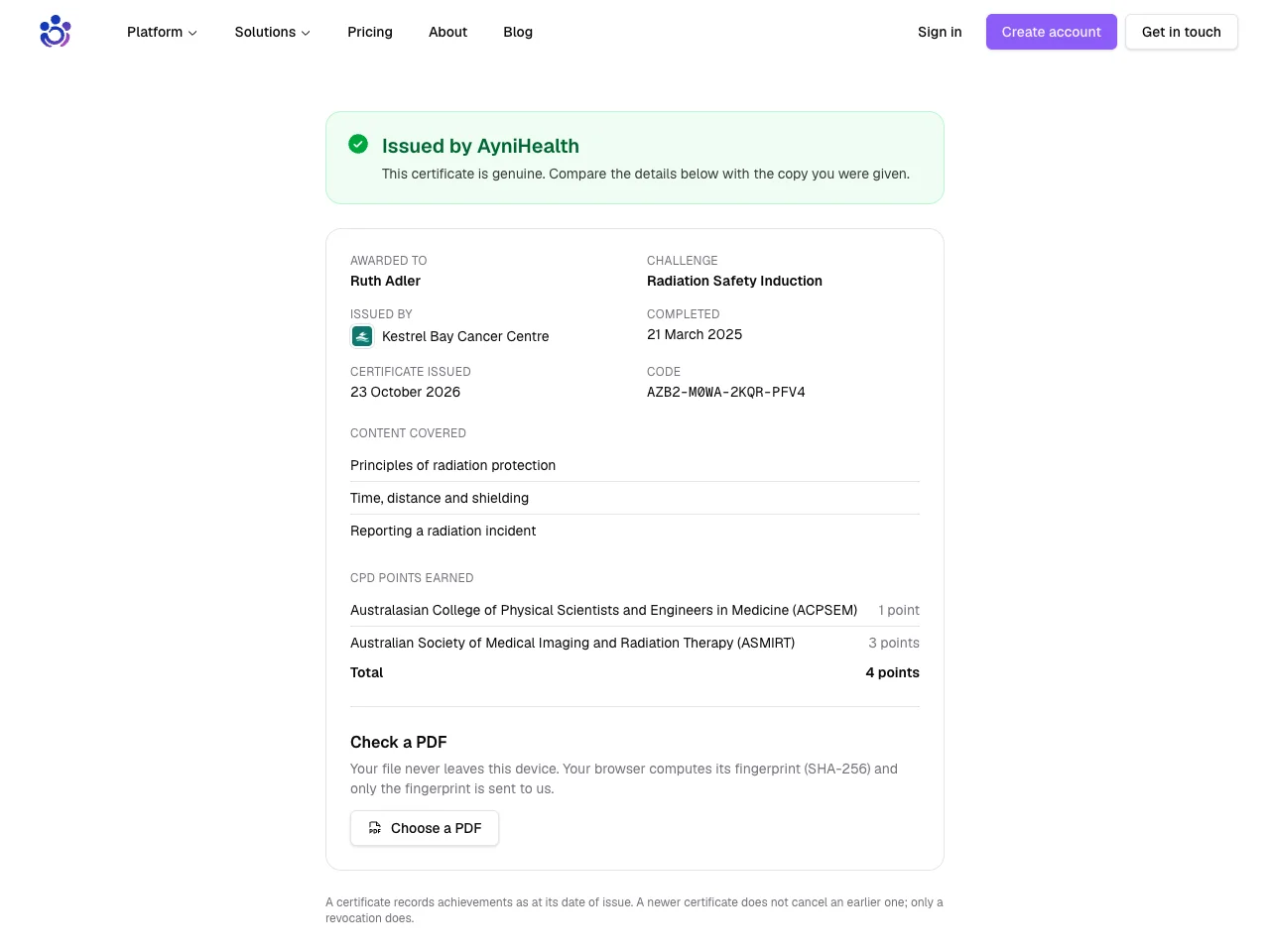The width and height of the screenshot is (1270, 952).
Task: Expand the Platform dropdown menu
Action: [x=163, y=32]
